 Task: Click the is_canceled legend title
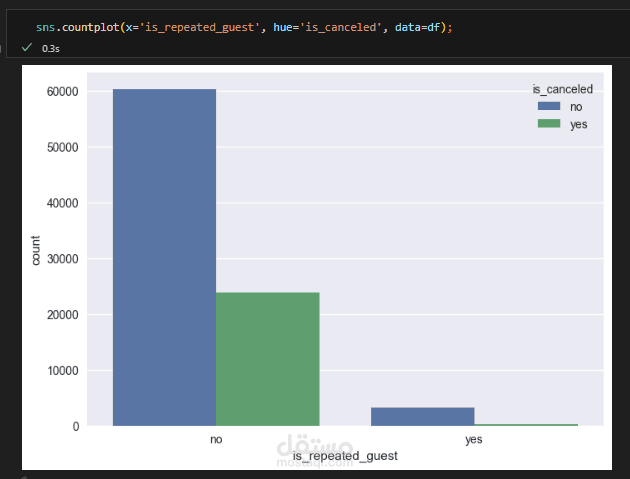[x=562, y=89]
